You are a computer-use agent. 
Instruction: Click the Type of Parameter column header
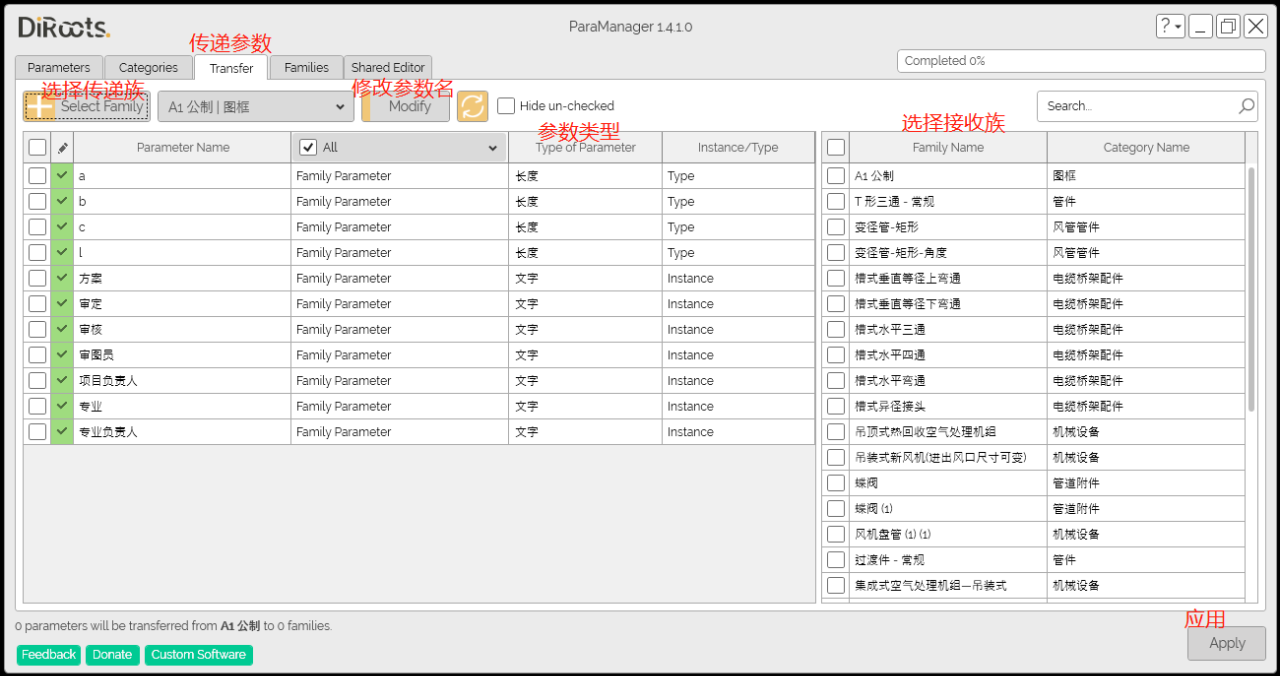586,148
